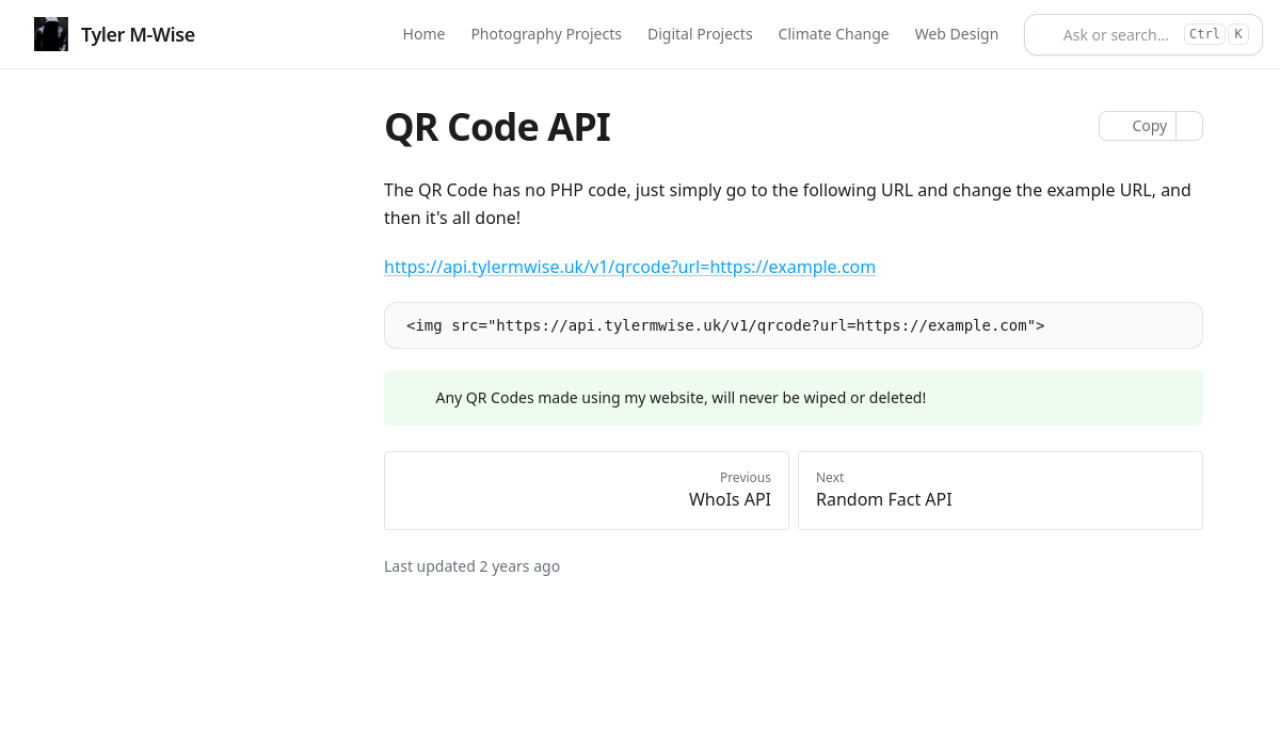1280x746 pixels.
Task: Navigate to Digital Projects
Action: (699, 34)
